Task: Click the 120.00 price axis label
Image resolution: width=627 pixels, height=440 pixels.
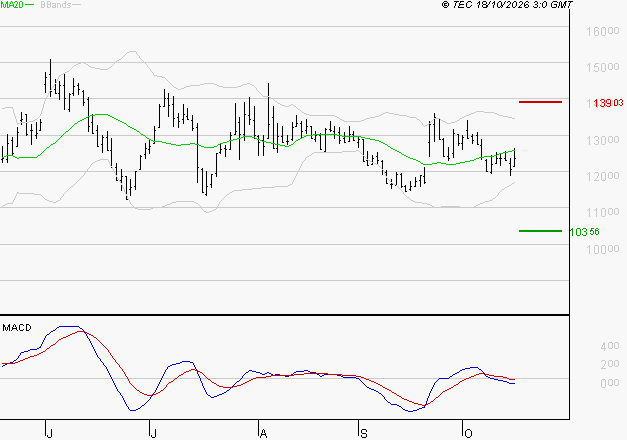Action: click(x=603, y=176)
